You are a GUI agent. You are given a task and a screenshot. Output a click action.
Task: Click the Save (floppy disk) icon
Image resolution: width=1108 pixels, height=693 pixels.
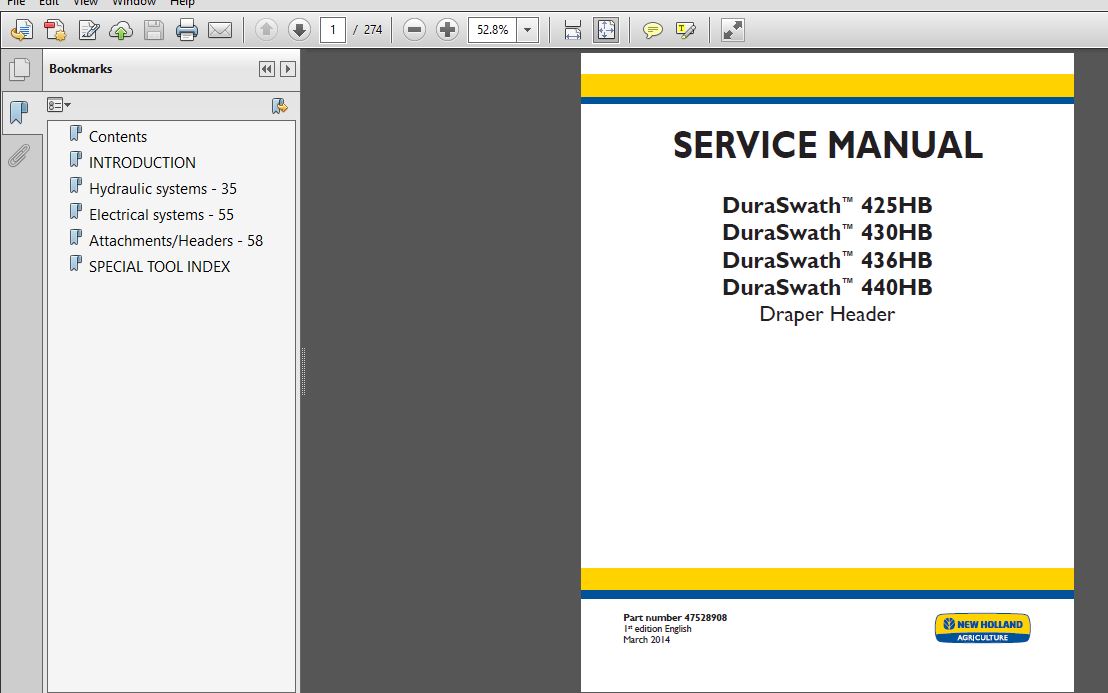[153, 30]
